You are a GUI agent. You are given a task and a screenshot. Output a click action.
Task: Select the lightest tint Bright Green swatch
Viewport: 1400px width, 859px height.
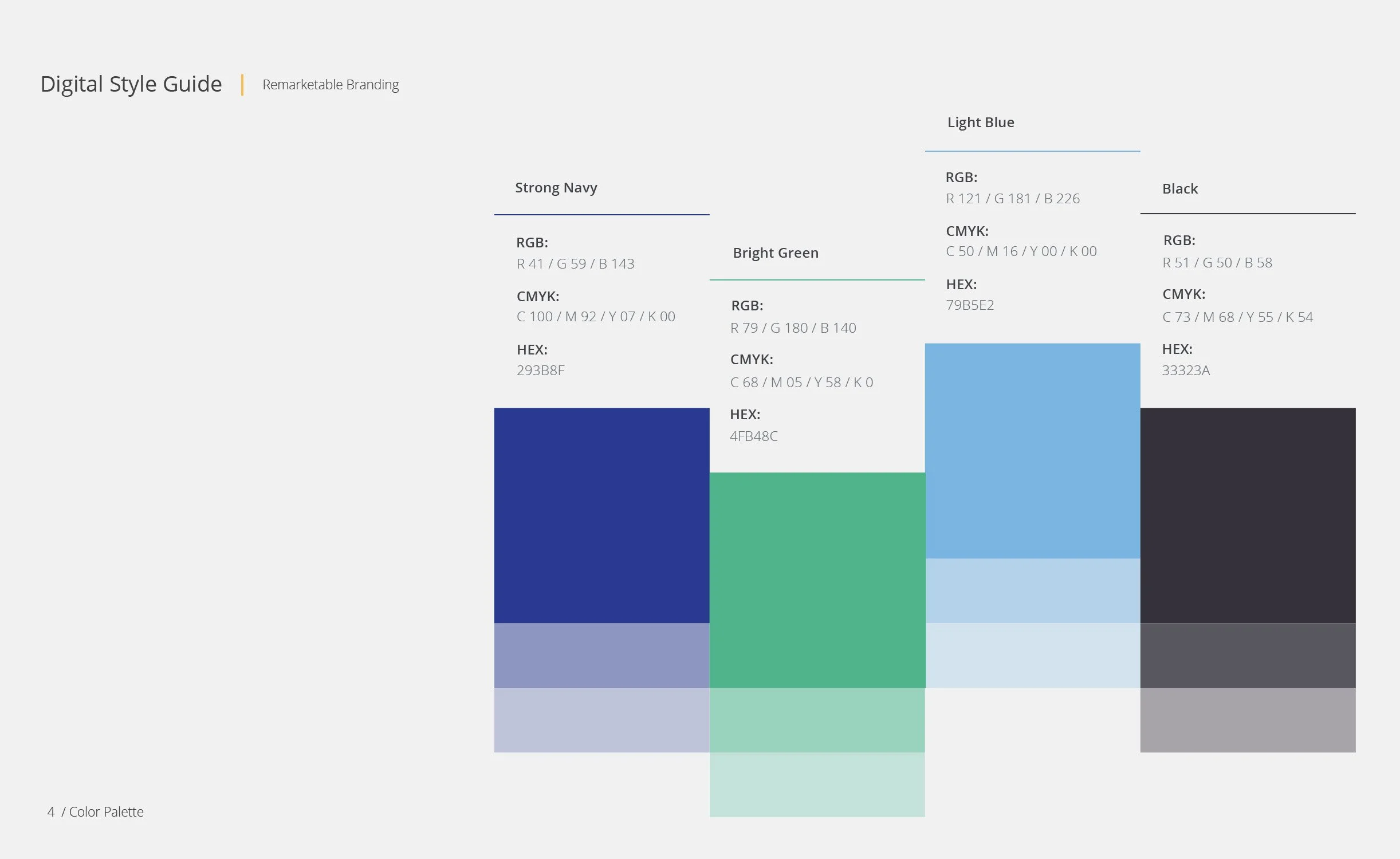click(817, 785)
